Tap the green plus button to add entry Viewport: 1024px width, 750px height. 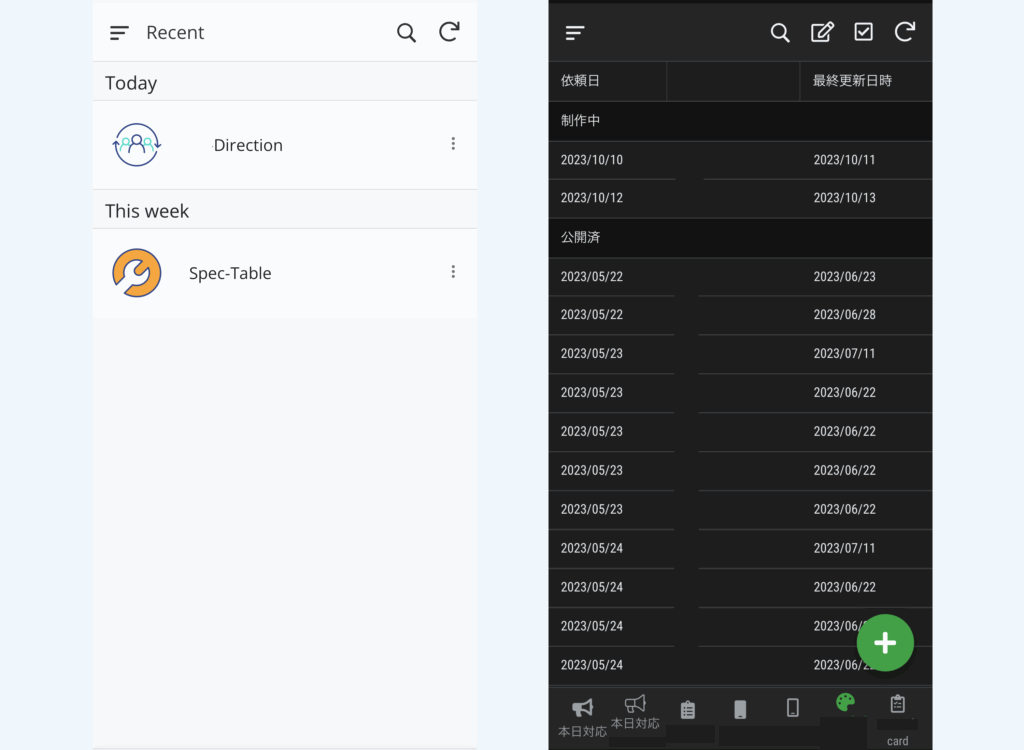(x=885, y=643)
